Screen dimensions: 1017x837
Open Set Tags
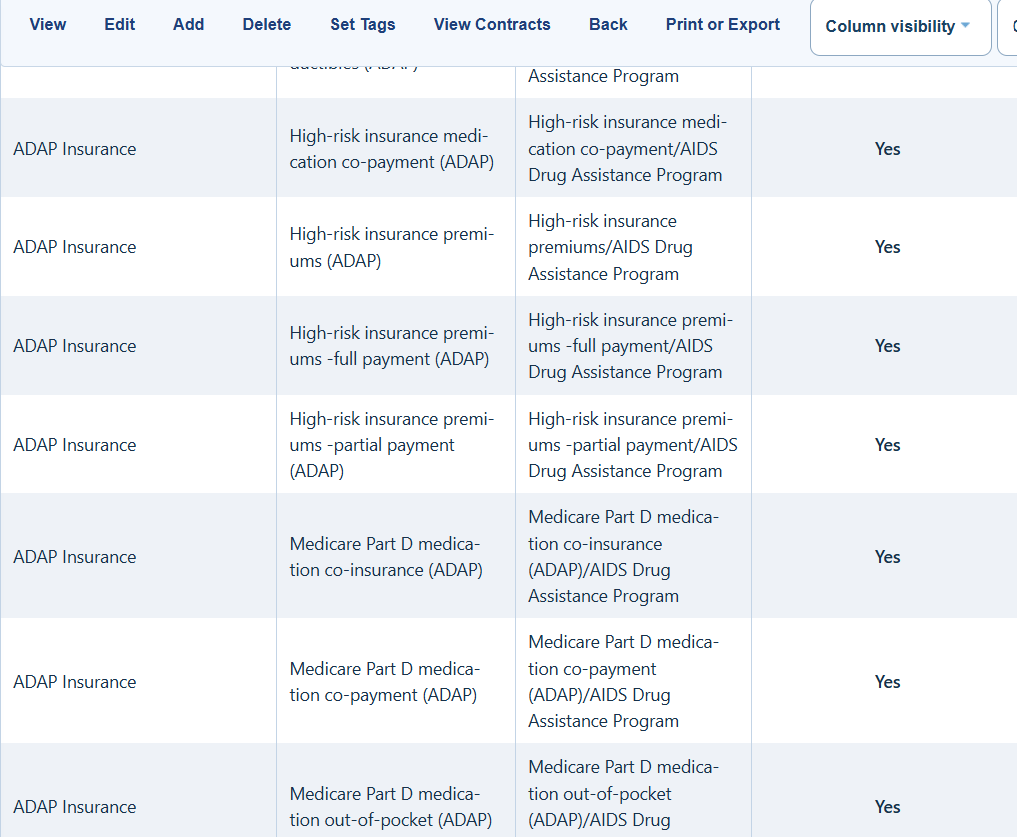tap(363, 25)
